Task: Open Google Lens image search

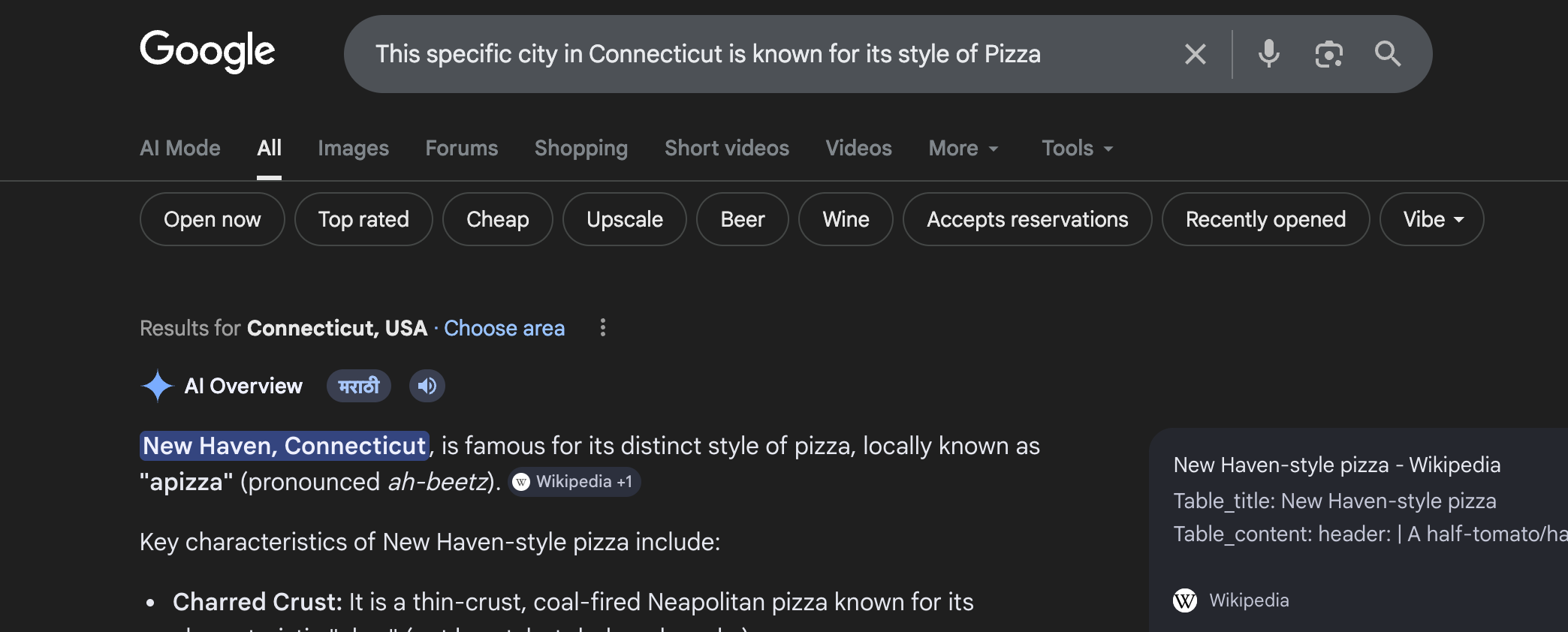Action: [x=1329, y=53]
